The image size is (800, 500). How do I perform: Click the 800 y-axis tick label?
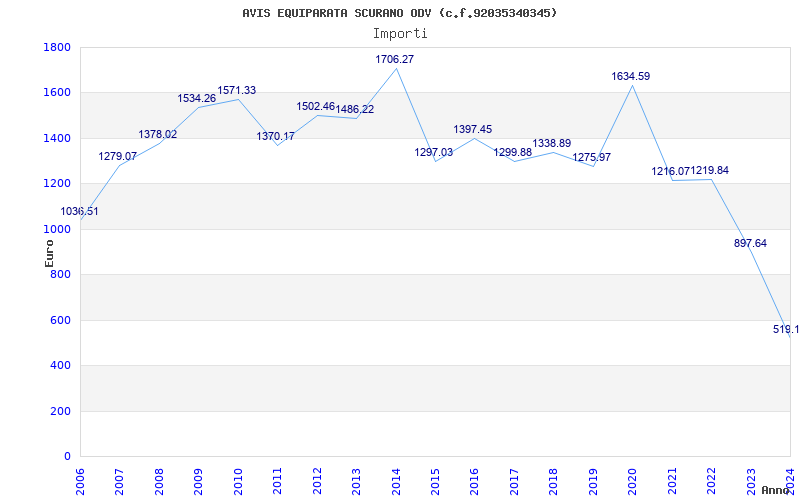(60, 274)
